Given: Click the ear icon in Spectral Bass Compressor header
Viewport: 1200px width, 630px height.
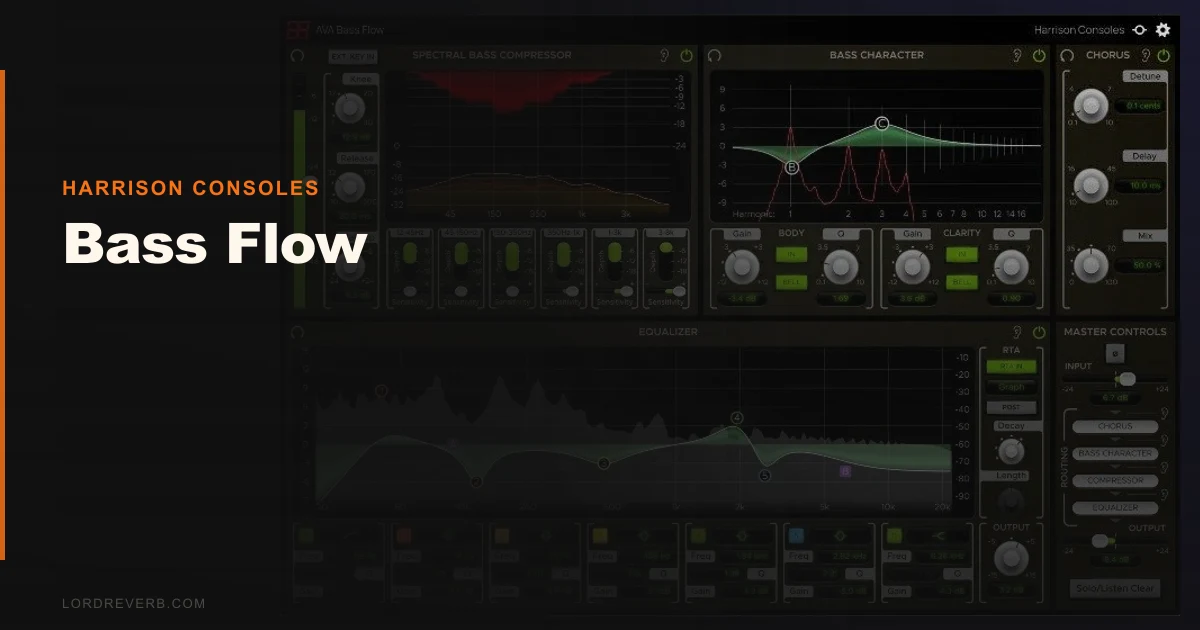Looking at the screenshot, I should click(665, 56).
